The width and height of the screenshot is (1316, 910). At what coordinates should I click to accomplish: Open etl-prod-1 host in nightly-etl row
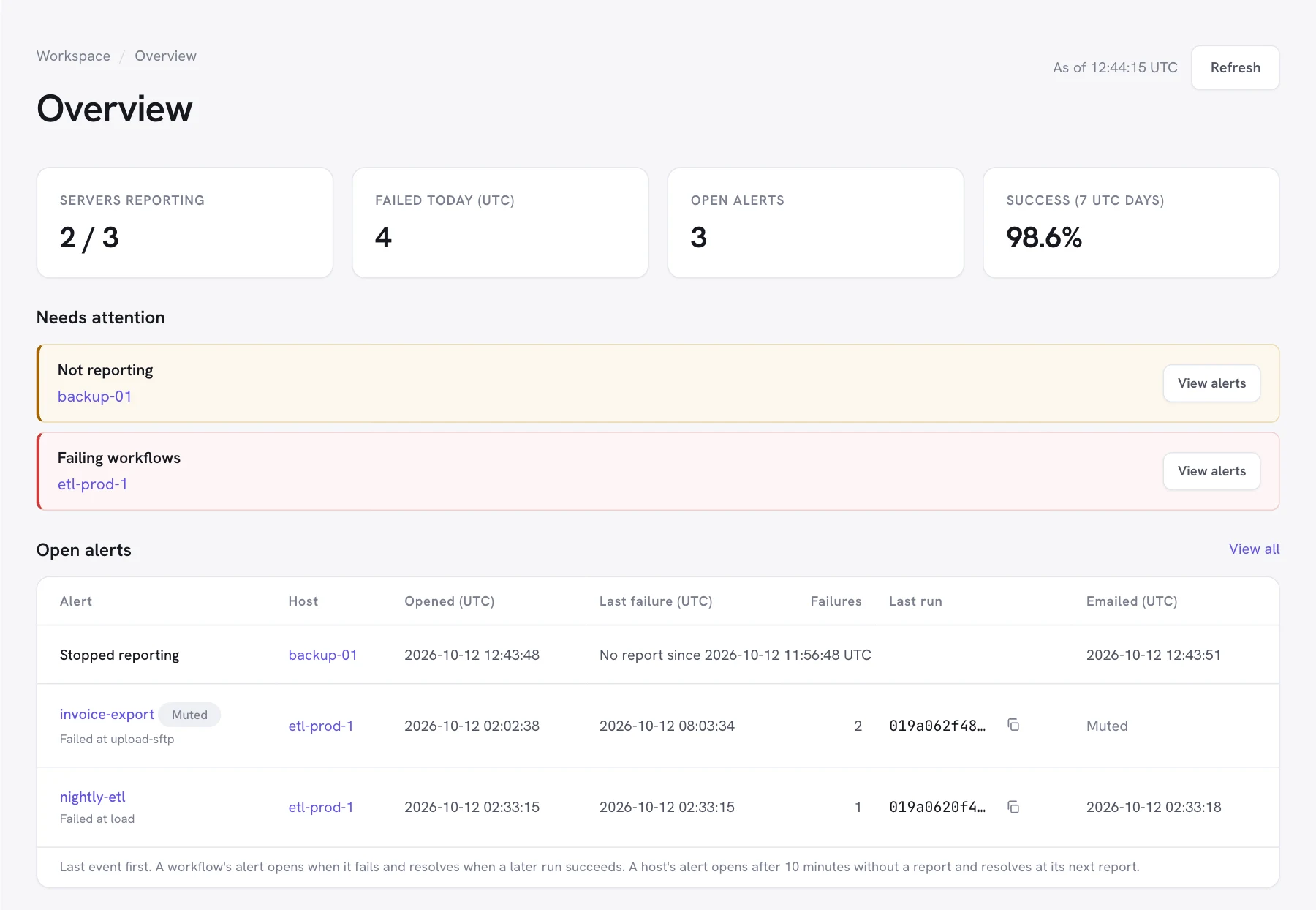(x=320, y=807)
